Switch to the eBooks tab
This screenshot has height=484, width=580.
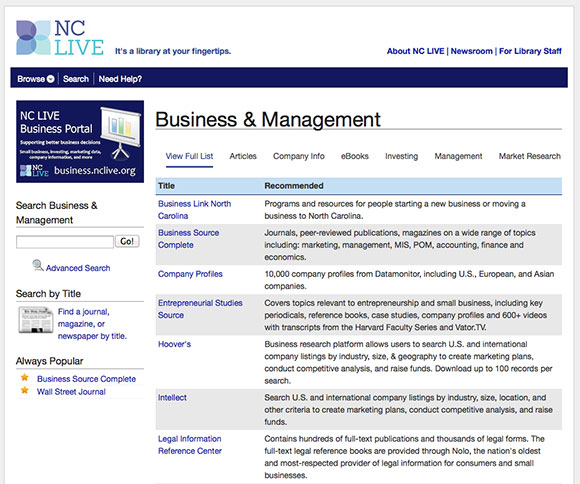[355, 156]
